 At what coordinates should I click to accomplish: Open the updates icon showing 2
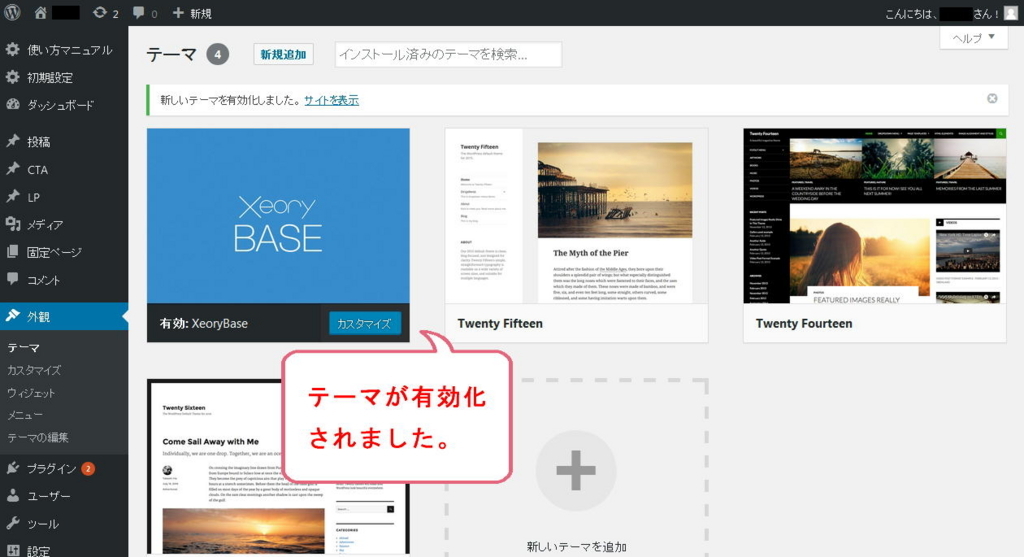click(99, 12)
